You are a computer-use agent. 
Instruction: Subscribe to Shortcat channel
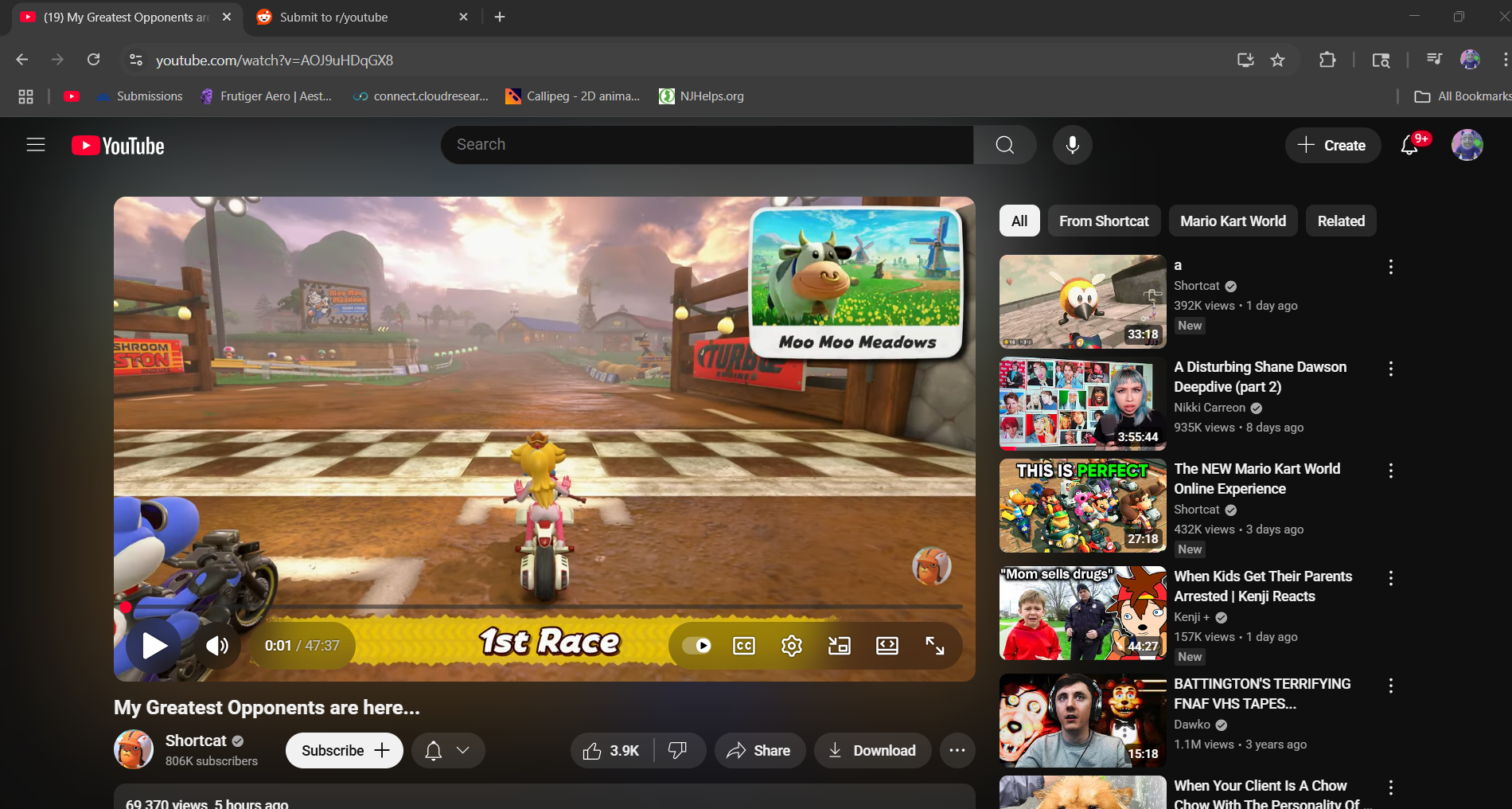click(x=345, y=751)
